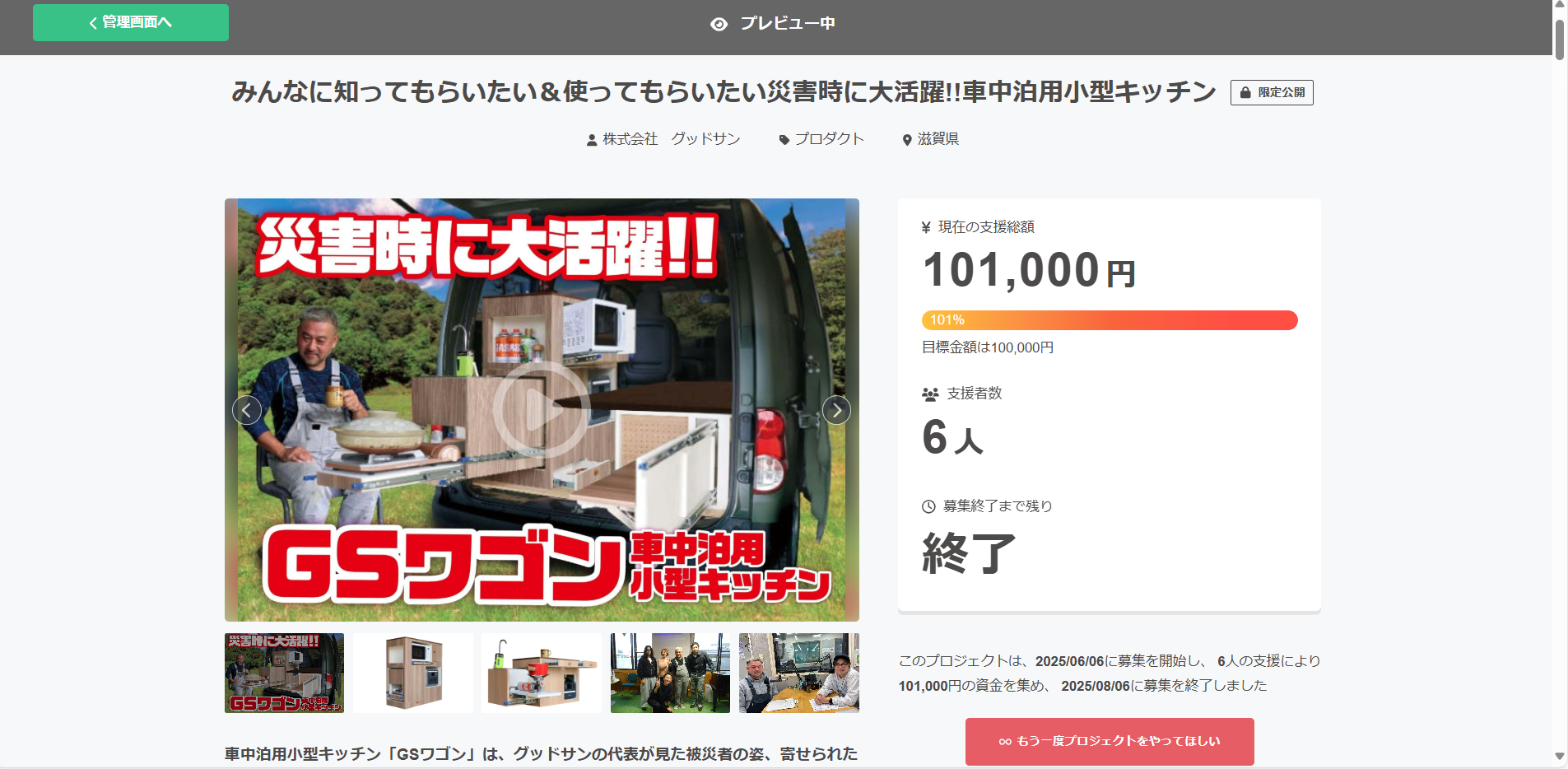
Task: Select the first GSワゴン banner thumbnail
Action: [284, 673]
